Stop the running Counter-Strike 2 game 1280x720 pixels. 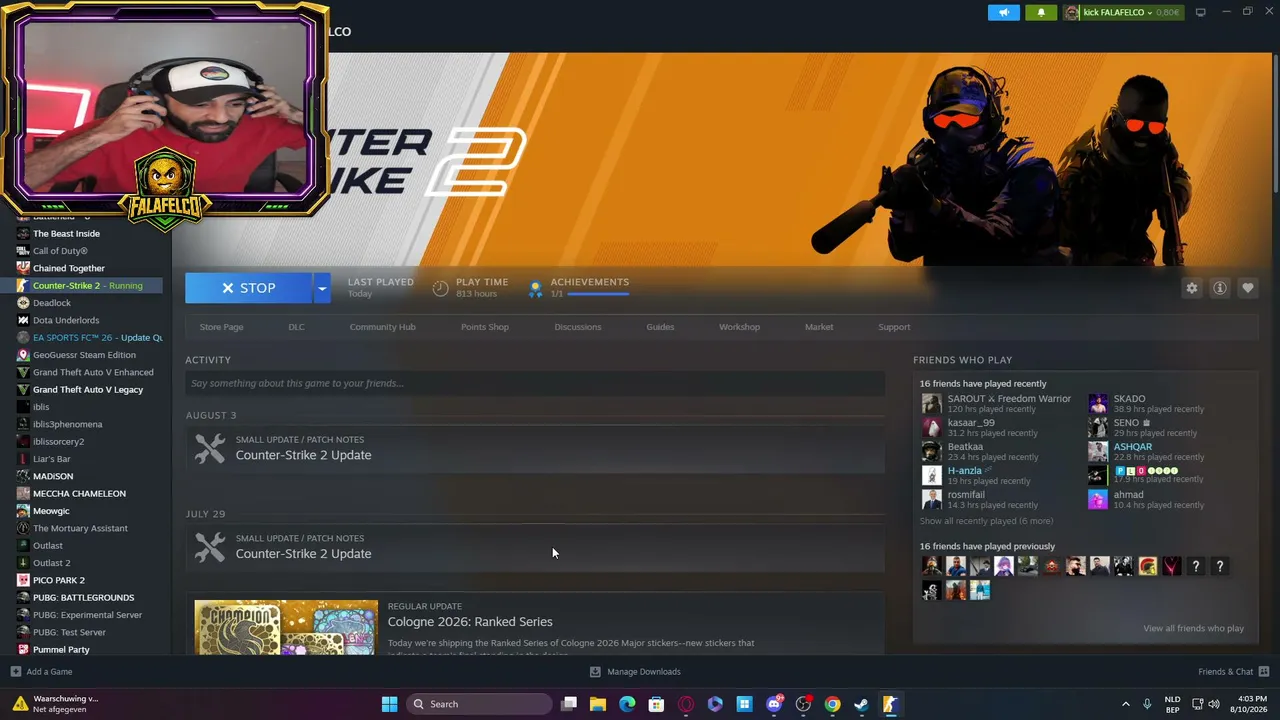tap(248, 288)
